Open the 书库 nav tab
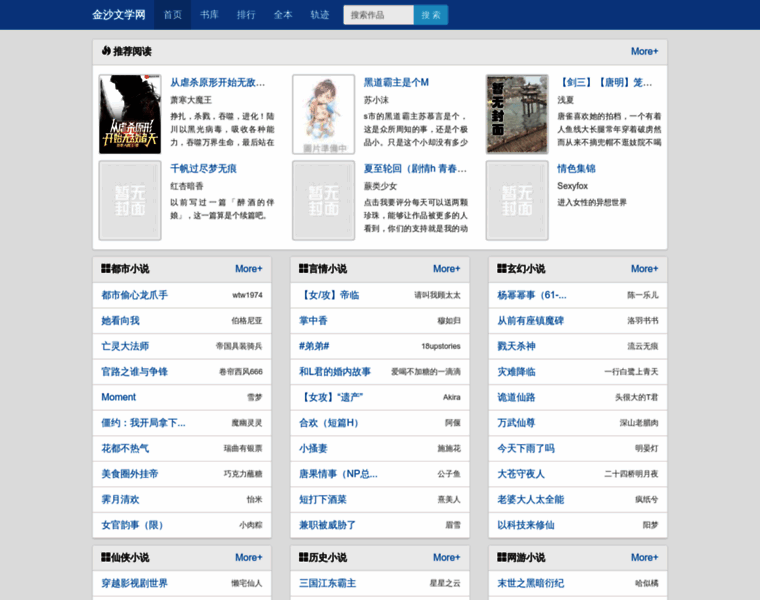Screen dimensions: 760x600 tap(209, 15)
